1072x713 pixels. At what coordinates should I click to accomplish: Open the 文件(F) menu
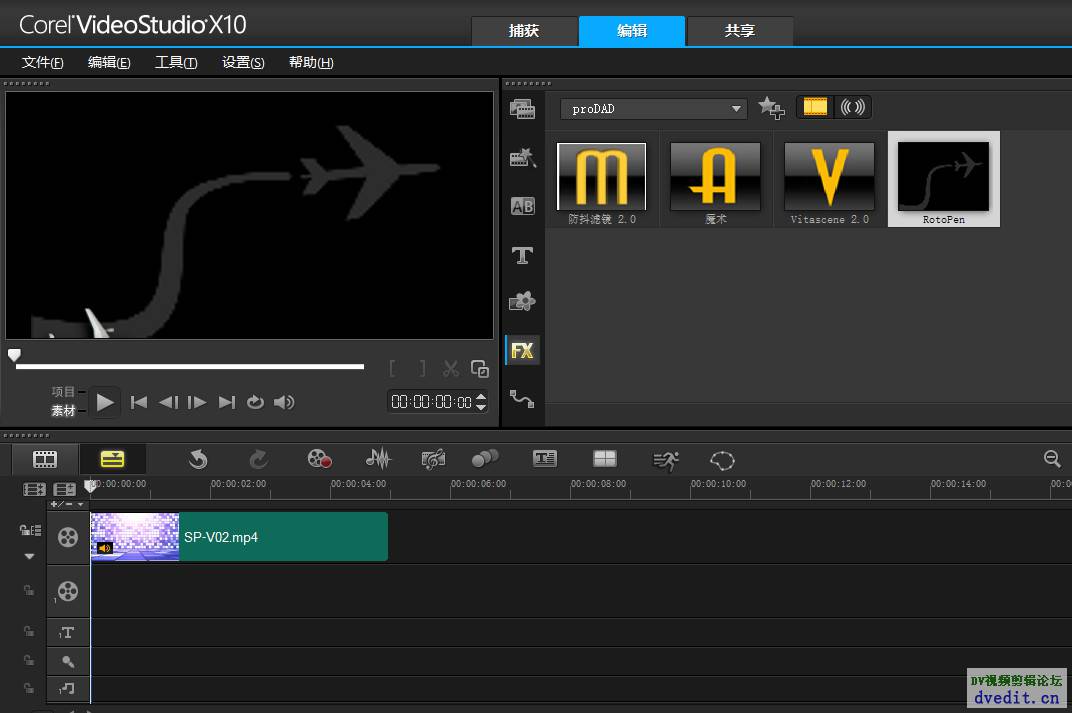click(x=42, y=62)
